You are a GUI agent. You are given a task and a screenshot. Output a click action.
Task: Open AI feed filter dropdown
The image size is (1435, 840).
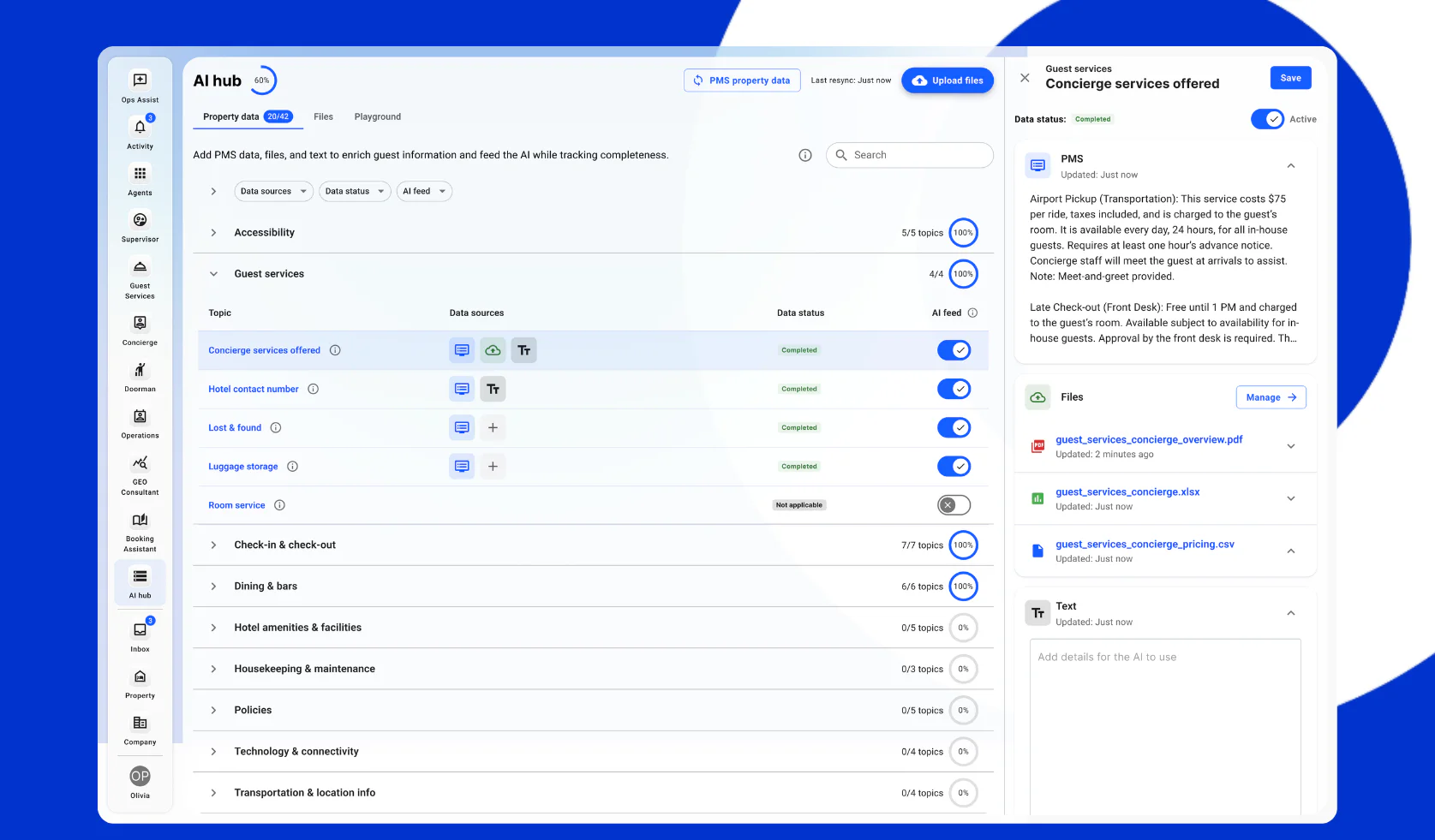(424, 191)
